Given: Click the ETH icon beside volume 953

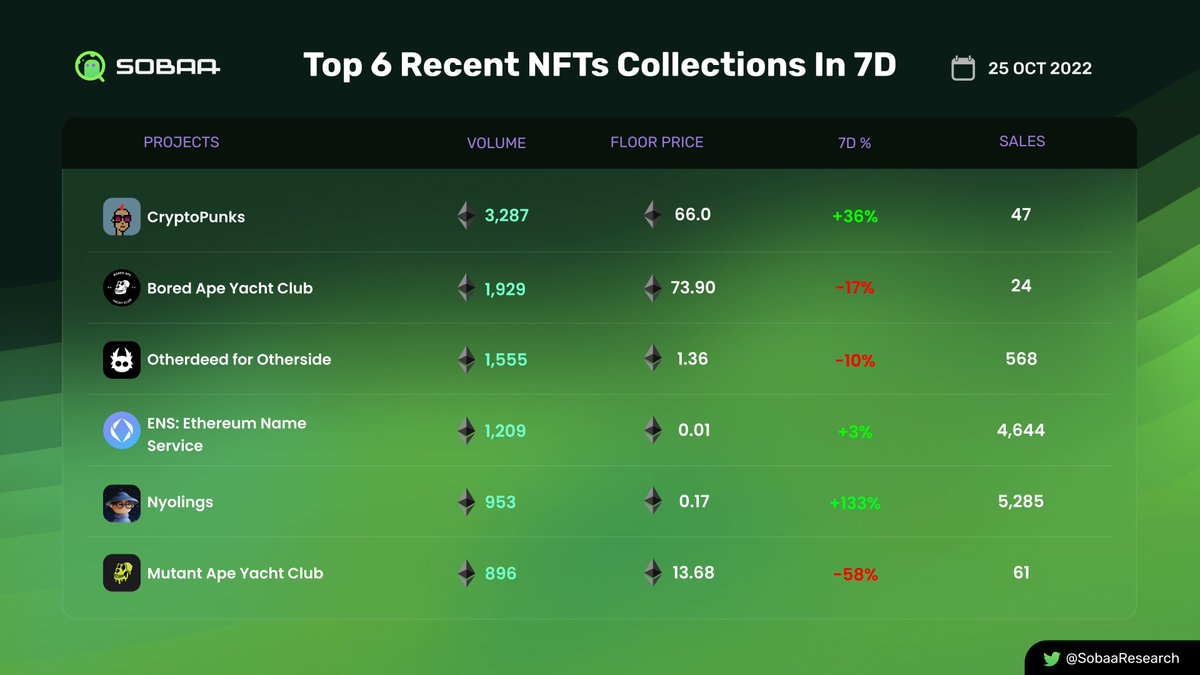Looking at the screenshot, I should point(467,502).
